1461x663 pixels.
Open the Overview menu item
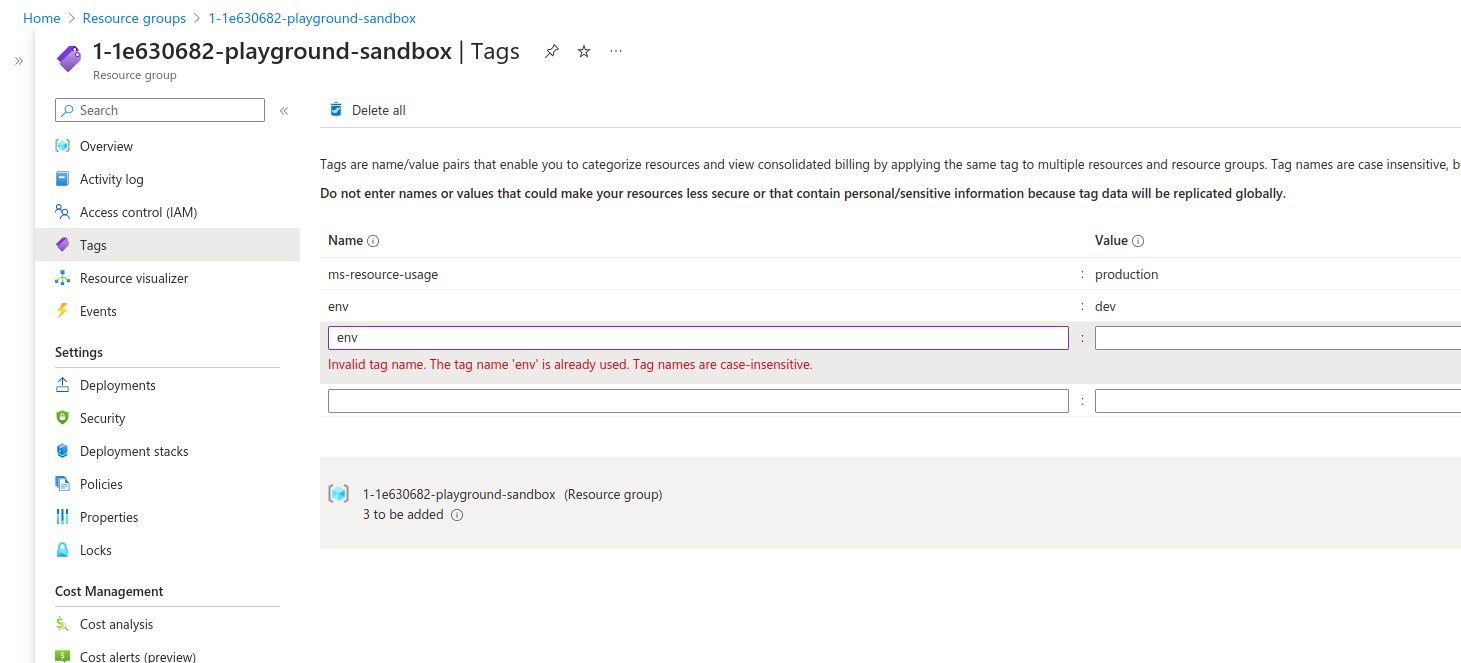point(106,146)
